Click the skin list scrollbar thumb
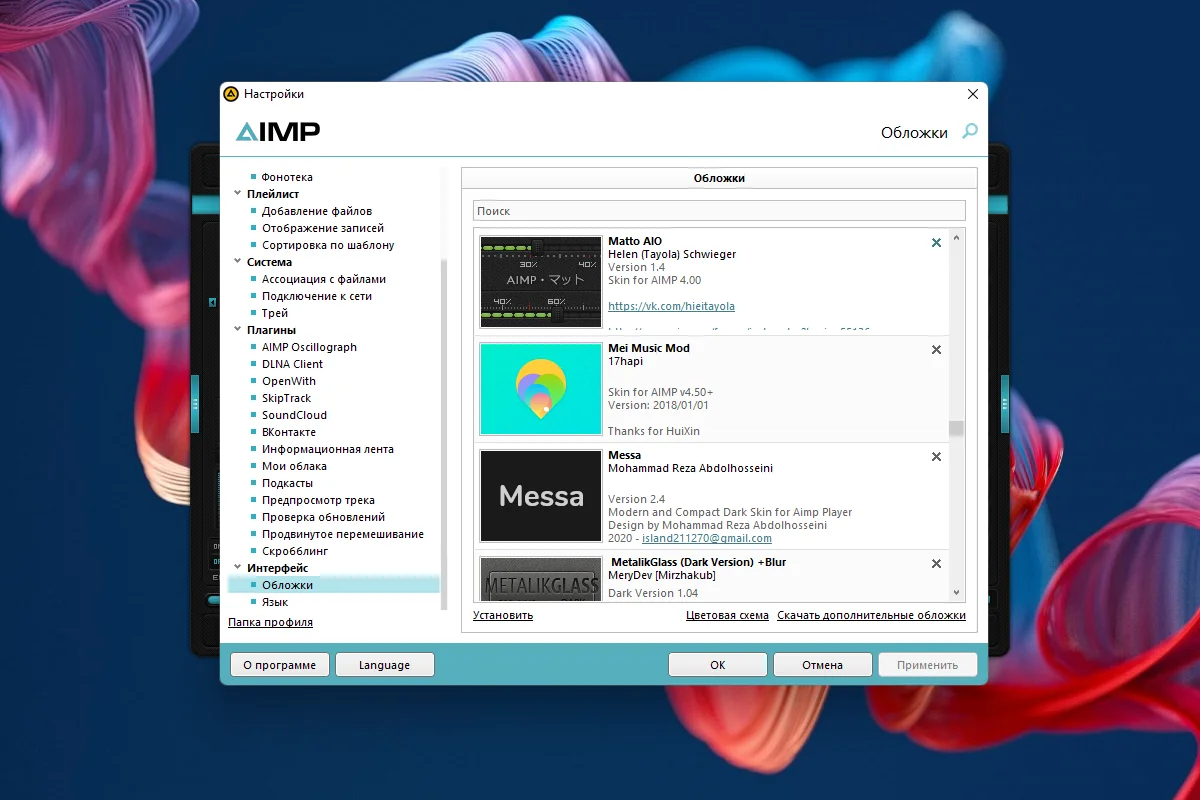1200x800 pixels. point(957,429)
